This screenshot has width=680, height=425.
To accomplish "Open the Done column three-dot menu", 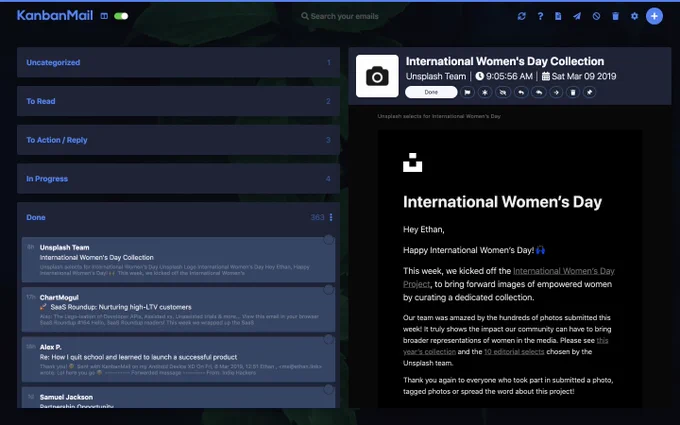I will tap(331, 217).
